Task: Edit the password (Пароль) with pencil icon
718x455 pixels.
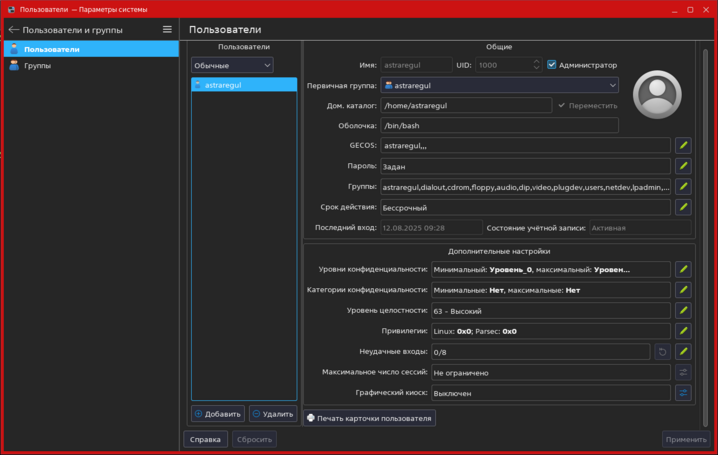Action: pyautogui.click(x=683, y=166)
